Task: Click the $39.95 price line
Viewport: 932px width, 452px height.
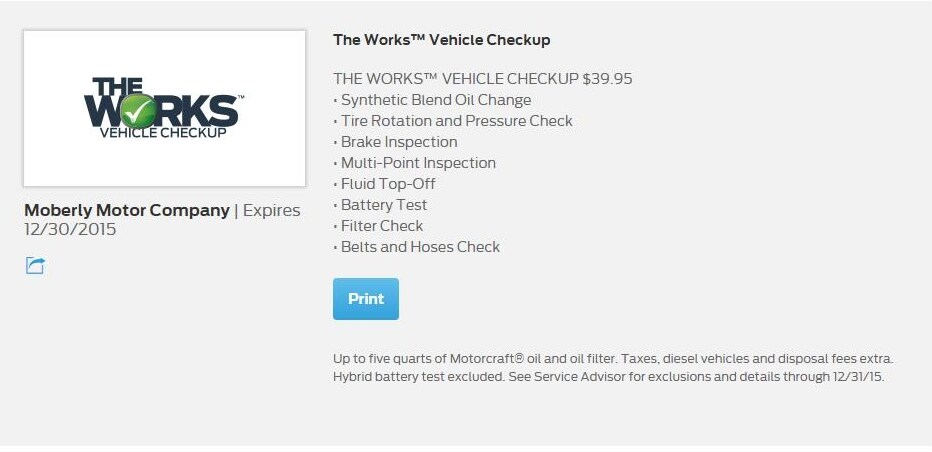Action: [482, 79]
